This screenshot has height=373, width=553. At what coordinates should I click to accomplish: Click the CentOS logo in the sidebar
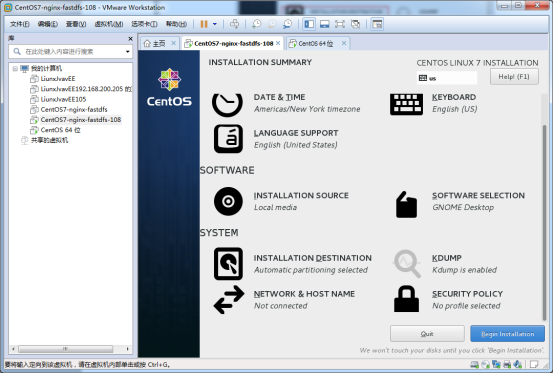pos(169,87)
